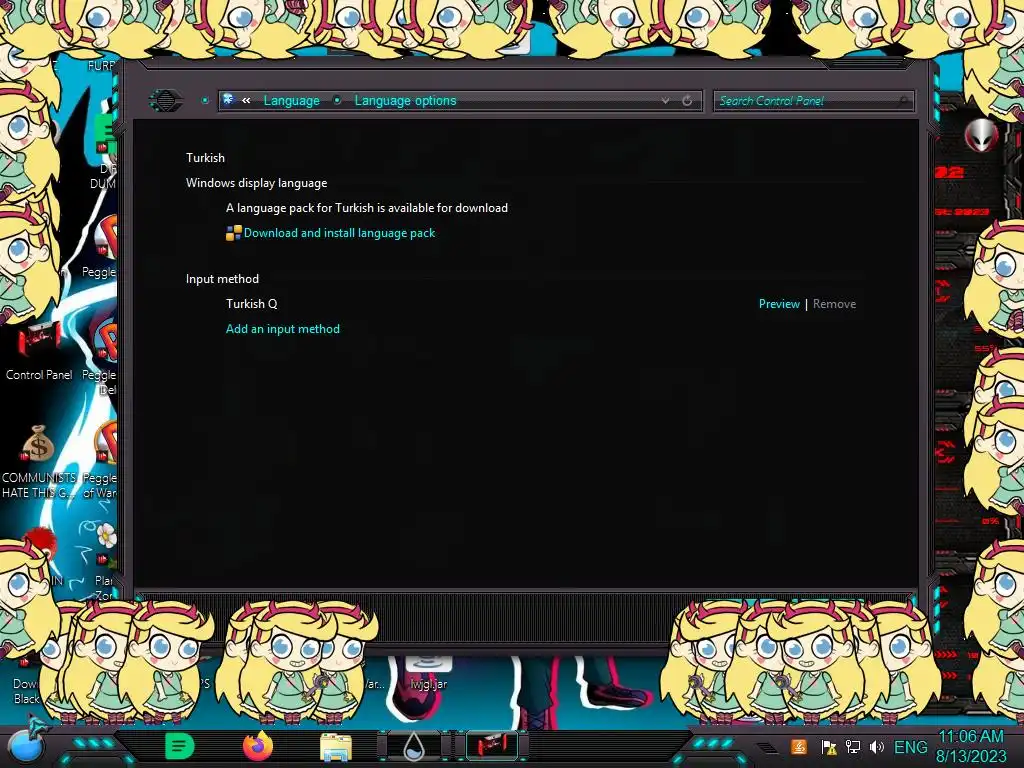Image resolution: width=1024 pixels, height=768 pixels.
Task: Click the Turkish language heading
Action: pos(205,158)
